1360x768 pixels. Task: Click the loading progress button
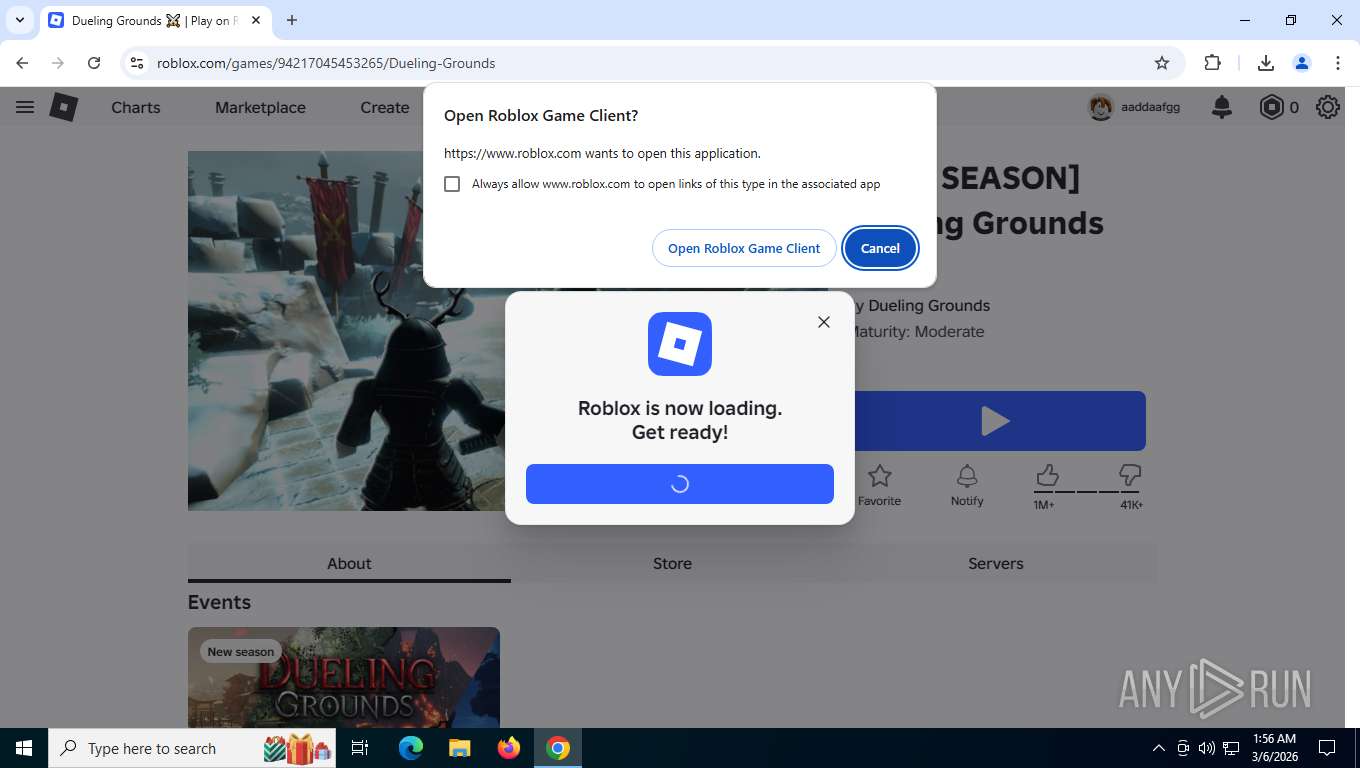coord(680,484)
